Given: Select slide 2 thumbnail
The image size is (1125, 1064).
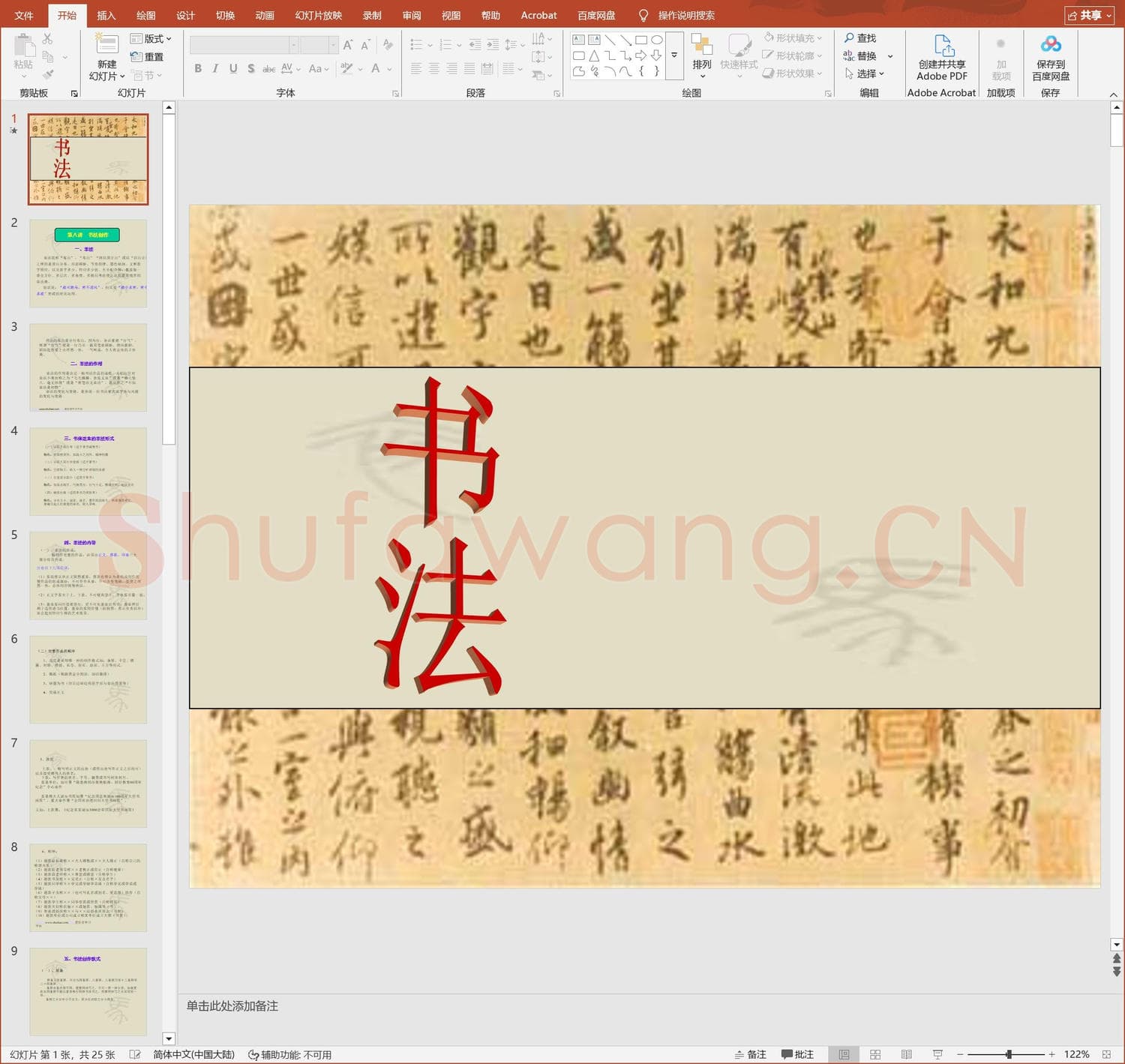Looking at the screenshot, I should [x=88, y=263].
